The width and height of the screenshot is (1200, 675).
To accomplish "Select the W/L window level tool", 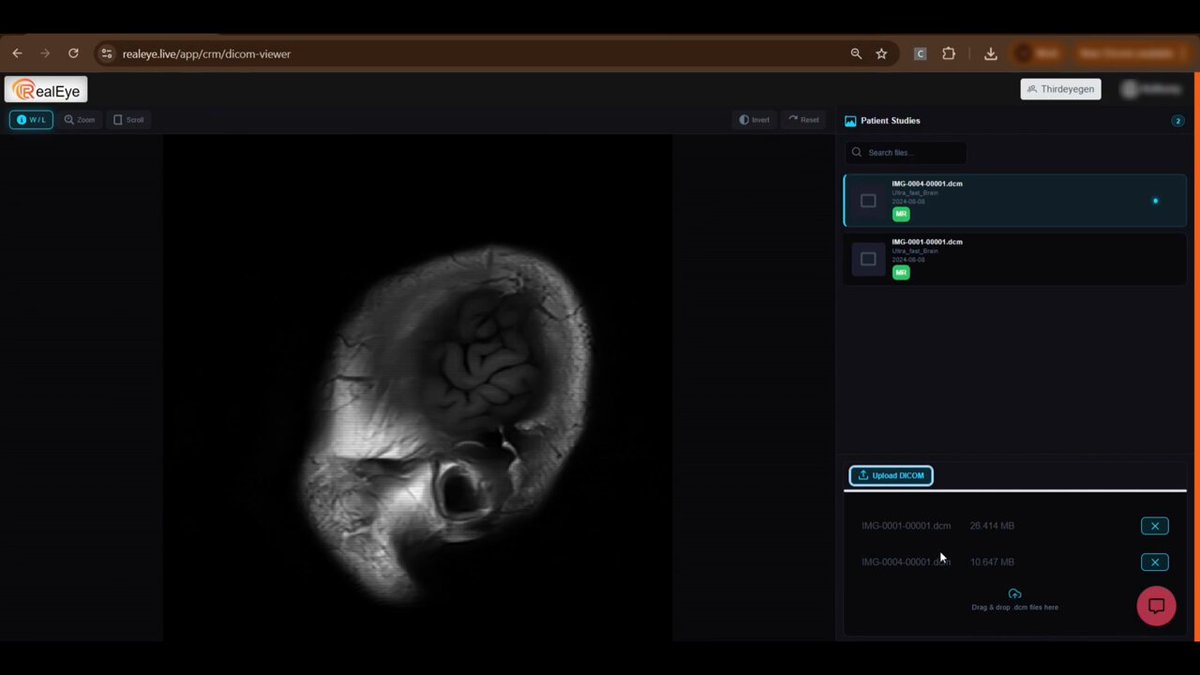I will pos(31,120).
